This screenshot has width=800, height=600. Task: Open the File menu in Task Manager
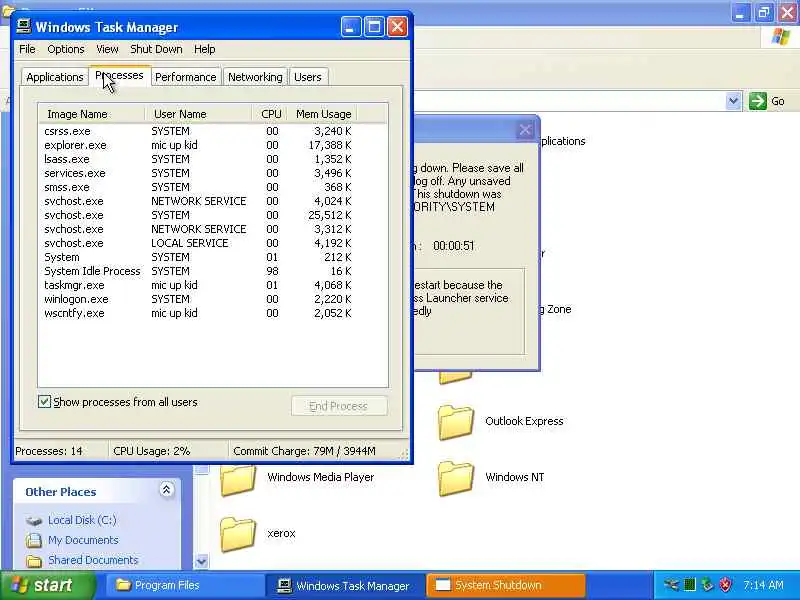click(x=27, y=49)
